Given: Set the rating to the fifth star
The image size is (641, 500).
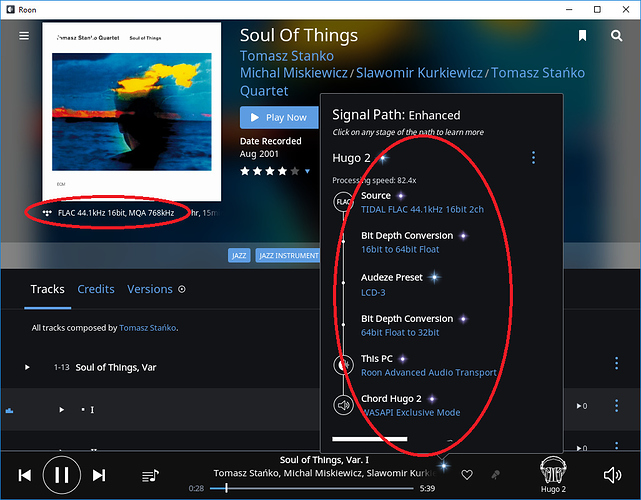Looking at the screenshot, I should 295,171.
